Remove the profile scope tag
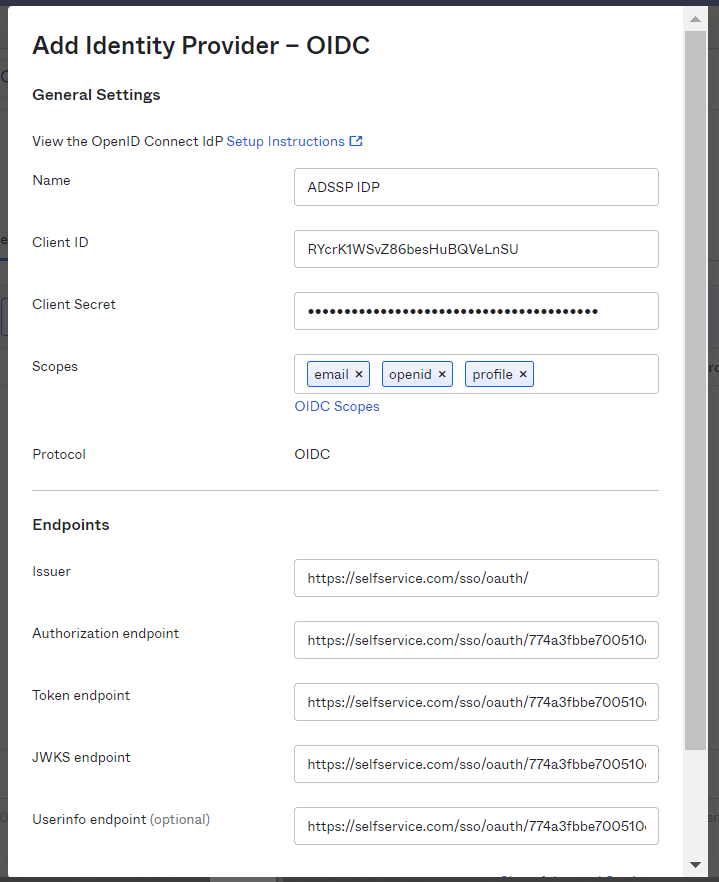The image size is (719, 882). click(x=523, y=375)
